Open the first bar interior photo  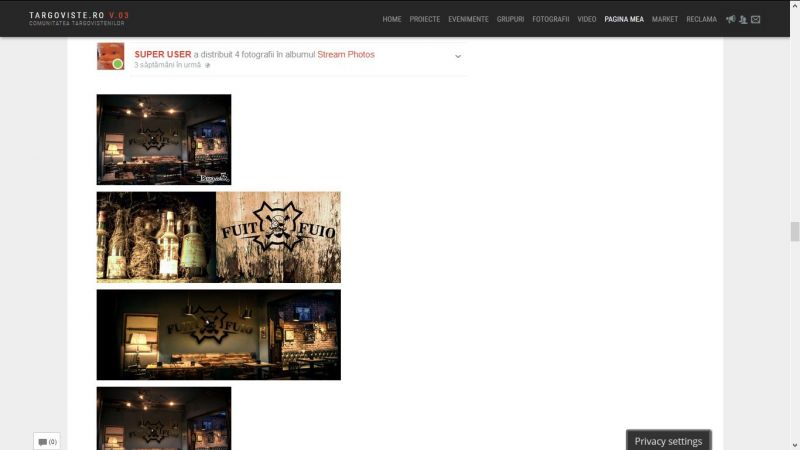click(x=164, y=139)
